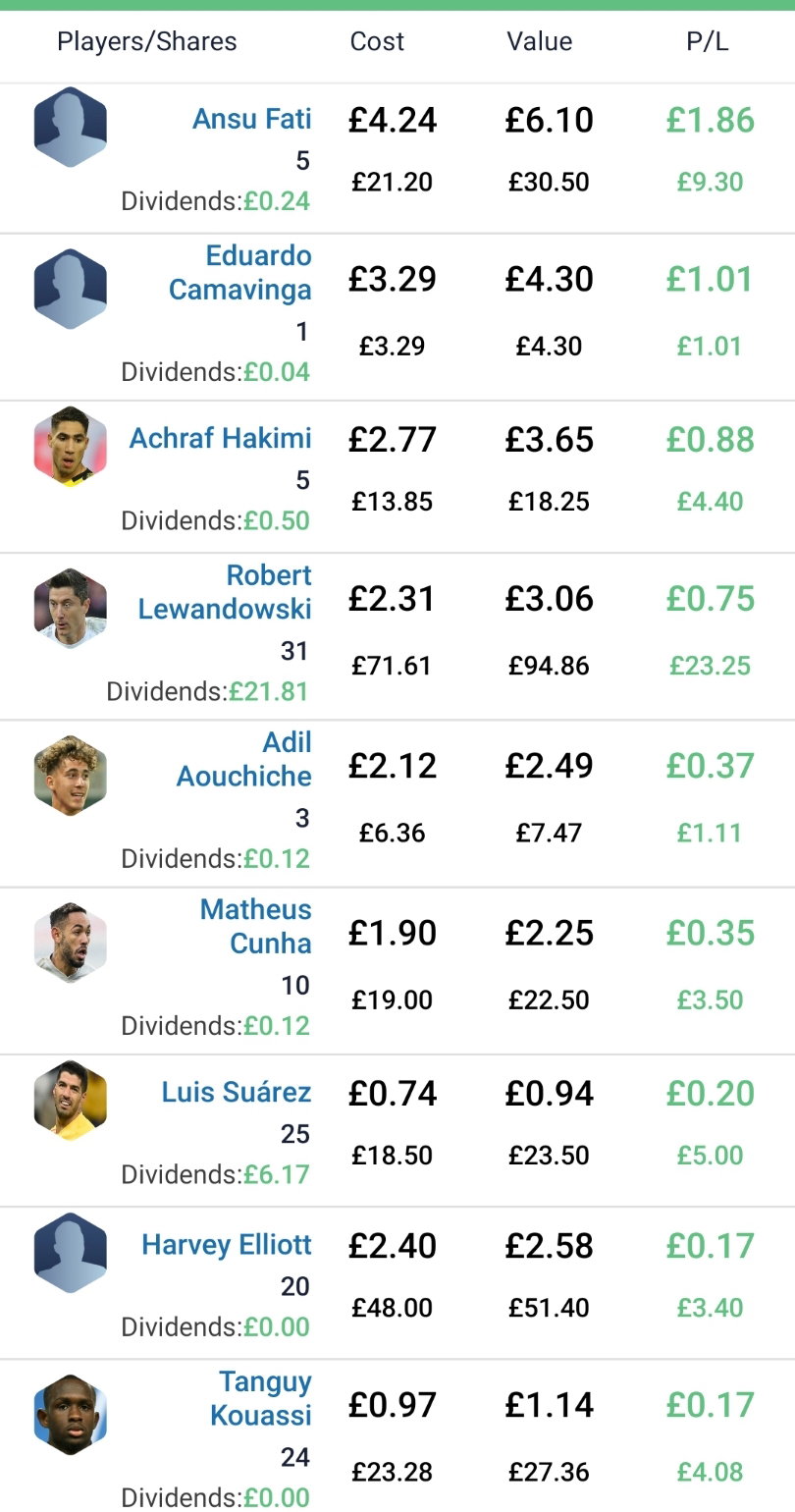Open Achraf Hakimi's hexagon photo
Image resolution: width=795 pixels, height=1512 pixels.
coord(70,448)
